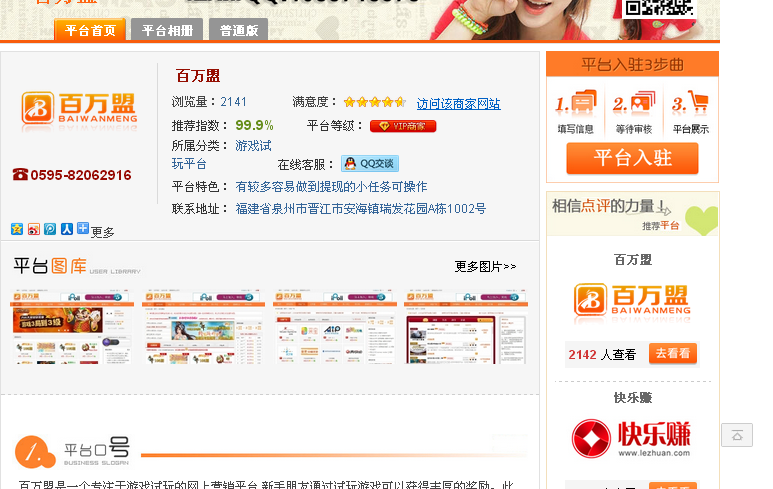Click the blue plus share icon
Image resolution: width=773 pixels, height=489 pixels.
[x=83, y=228]
